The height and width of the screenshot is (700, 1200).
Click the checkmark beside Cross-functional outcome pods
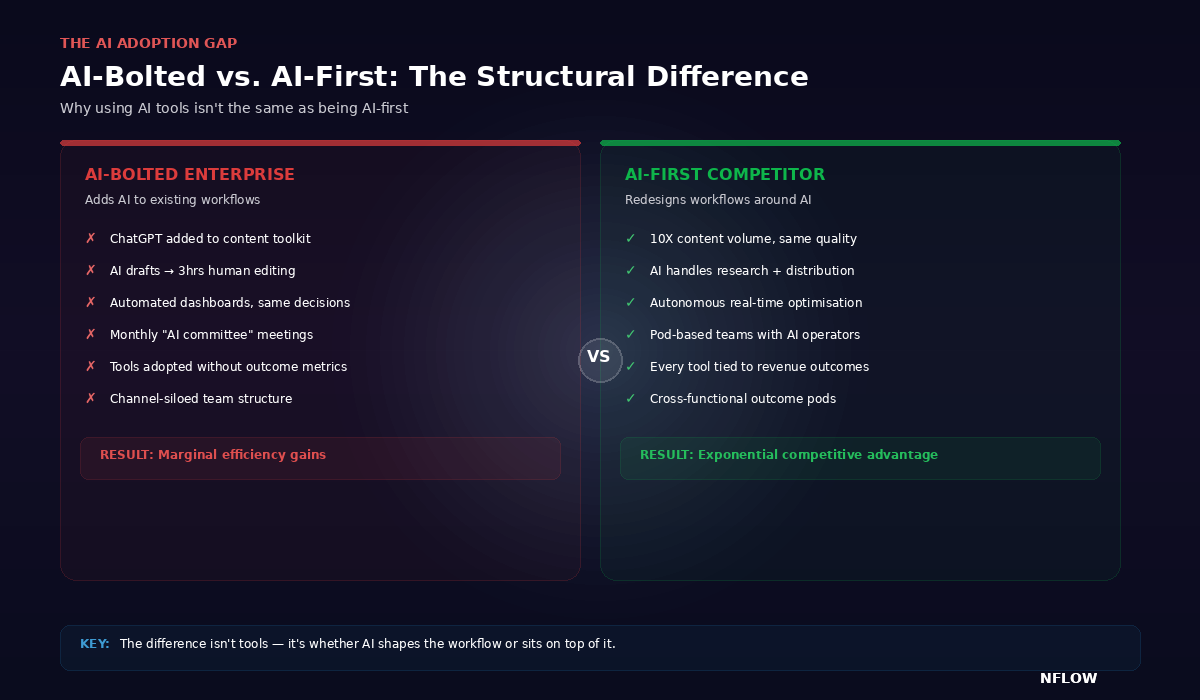[x=630, y=399]
